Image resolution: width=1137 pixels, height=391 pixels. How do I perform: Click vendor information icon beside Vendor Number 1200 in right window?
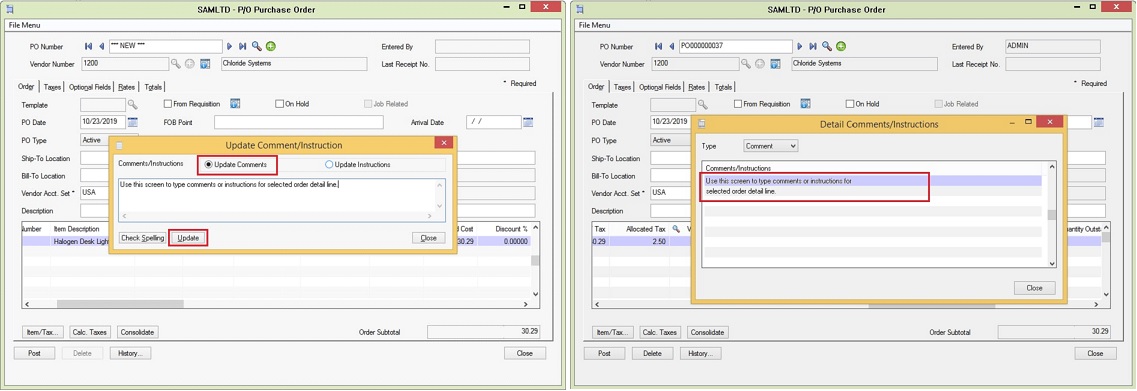pyautogui.click(x=775, y=64)
